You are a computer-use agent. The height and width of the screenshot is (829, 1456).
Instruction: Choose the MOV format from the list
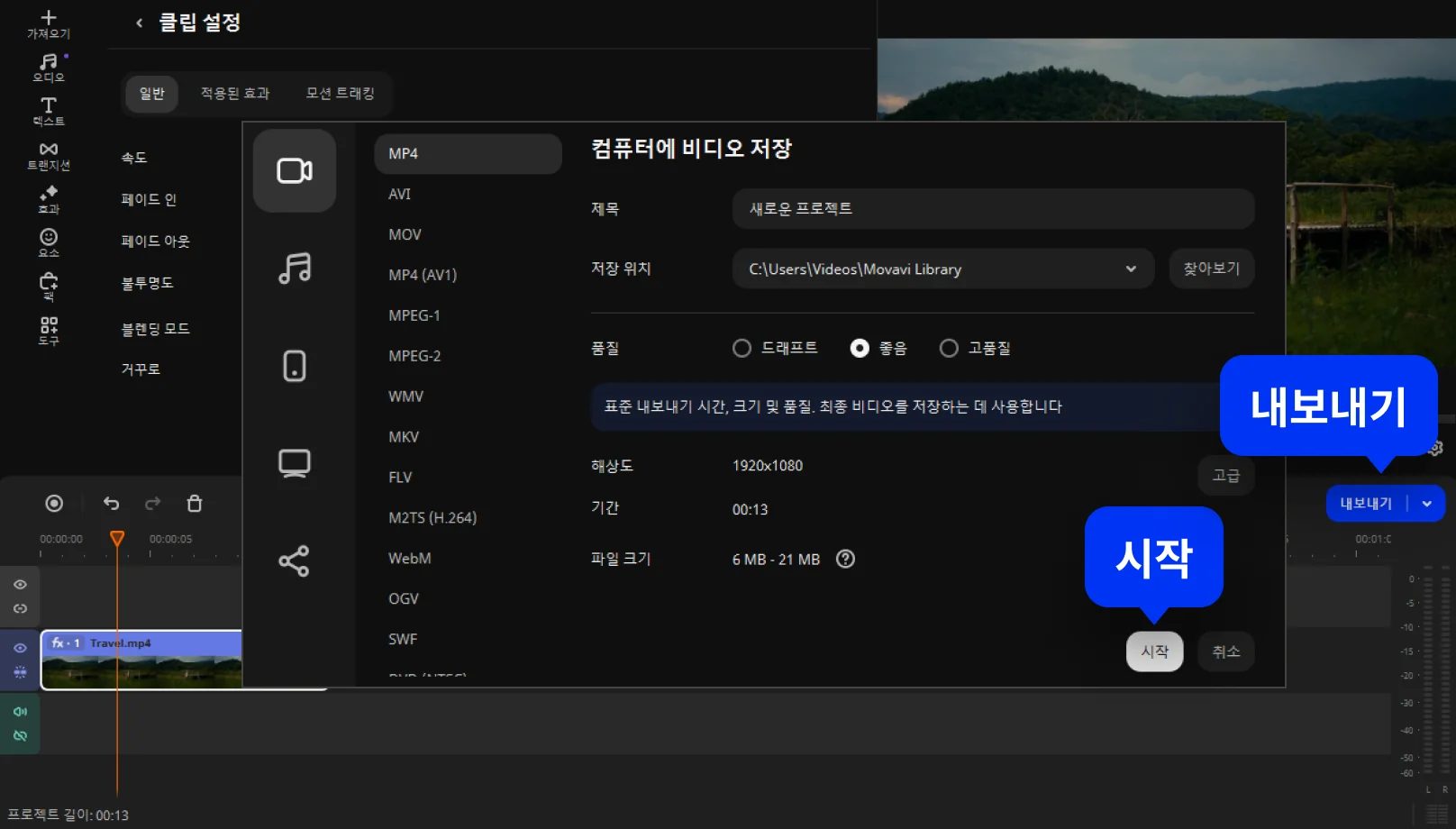point(405,234)
